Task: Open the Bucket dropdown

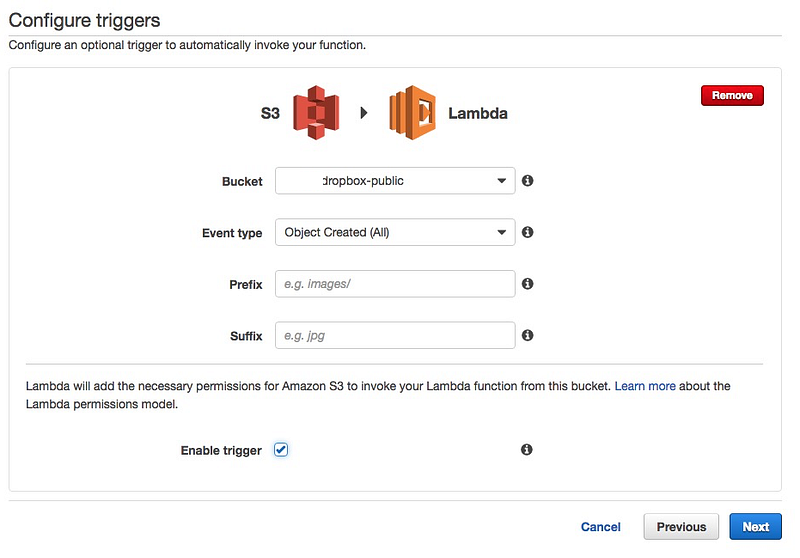Action: pos(395,181)
